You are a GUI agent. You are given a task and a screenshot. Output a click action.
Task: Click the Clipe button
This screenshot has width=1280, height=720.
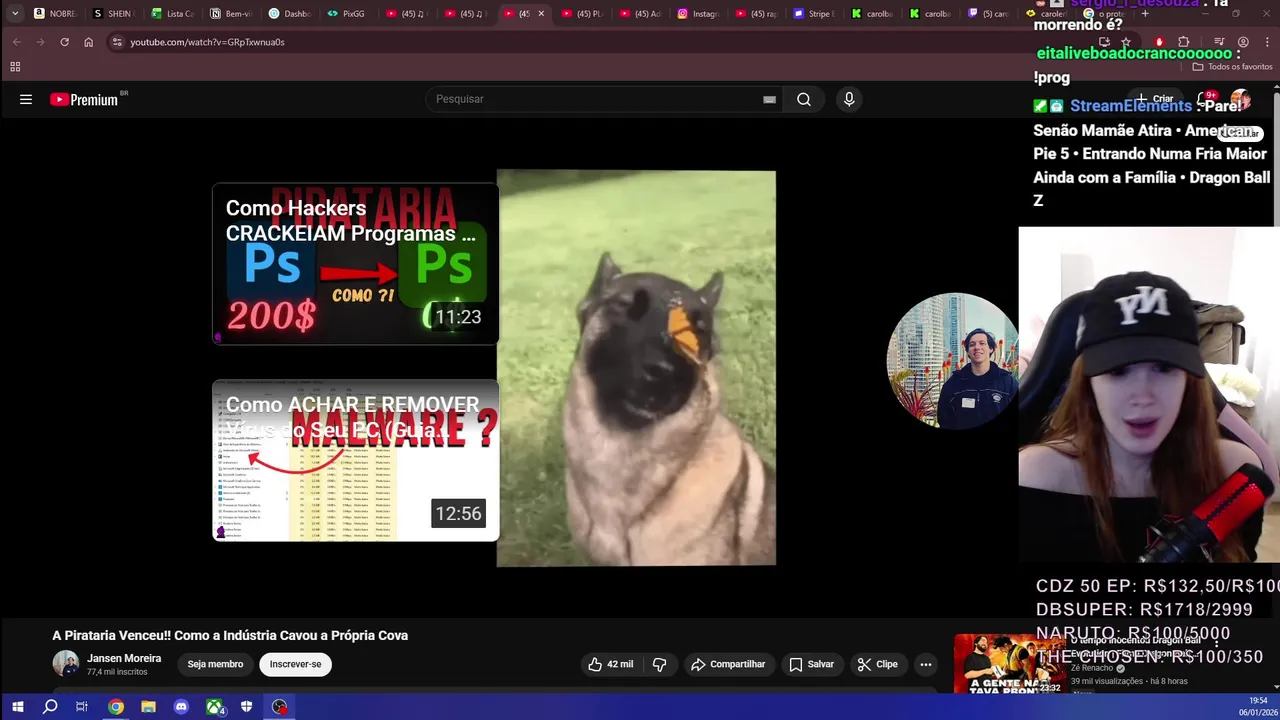point(877,664)
